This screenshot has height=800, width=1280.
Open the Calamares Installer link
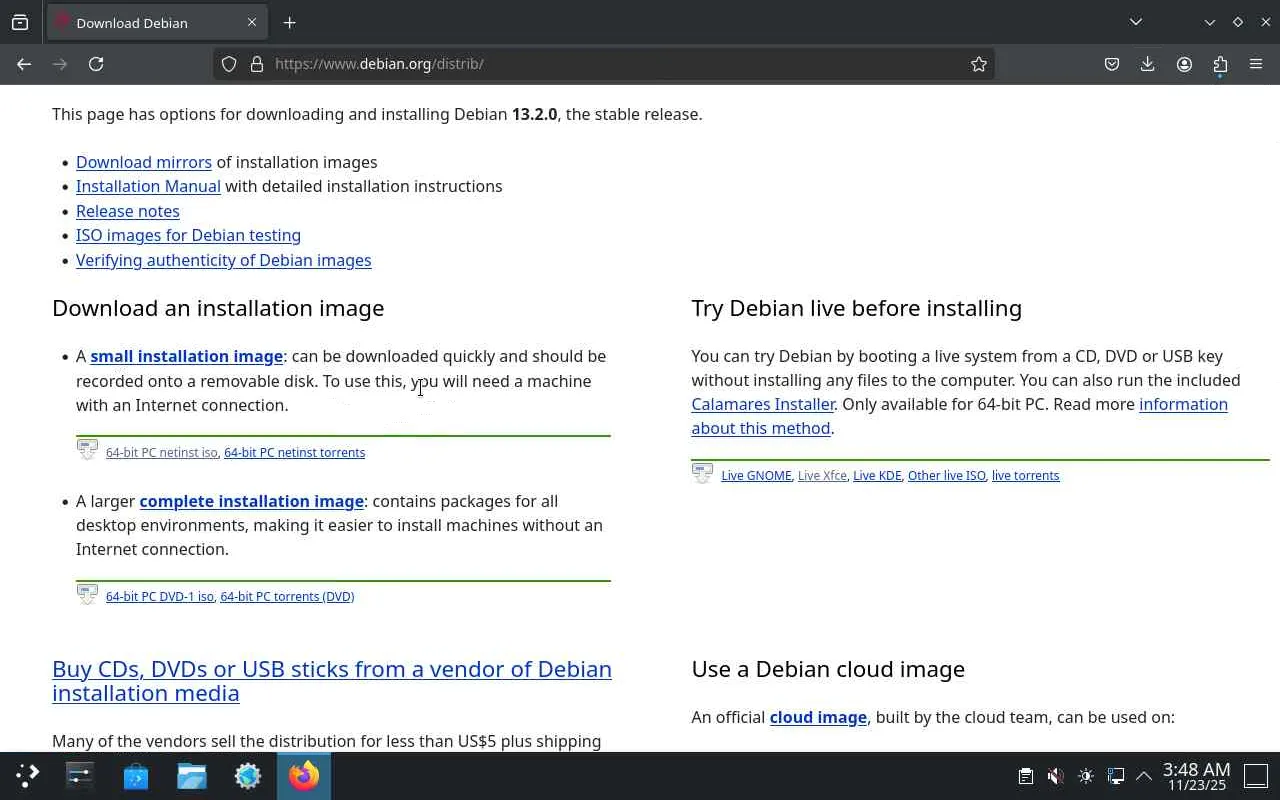click(763, 404)
